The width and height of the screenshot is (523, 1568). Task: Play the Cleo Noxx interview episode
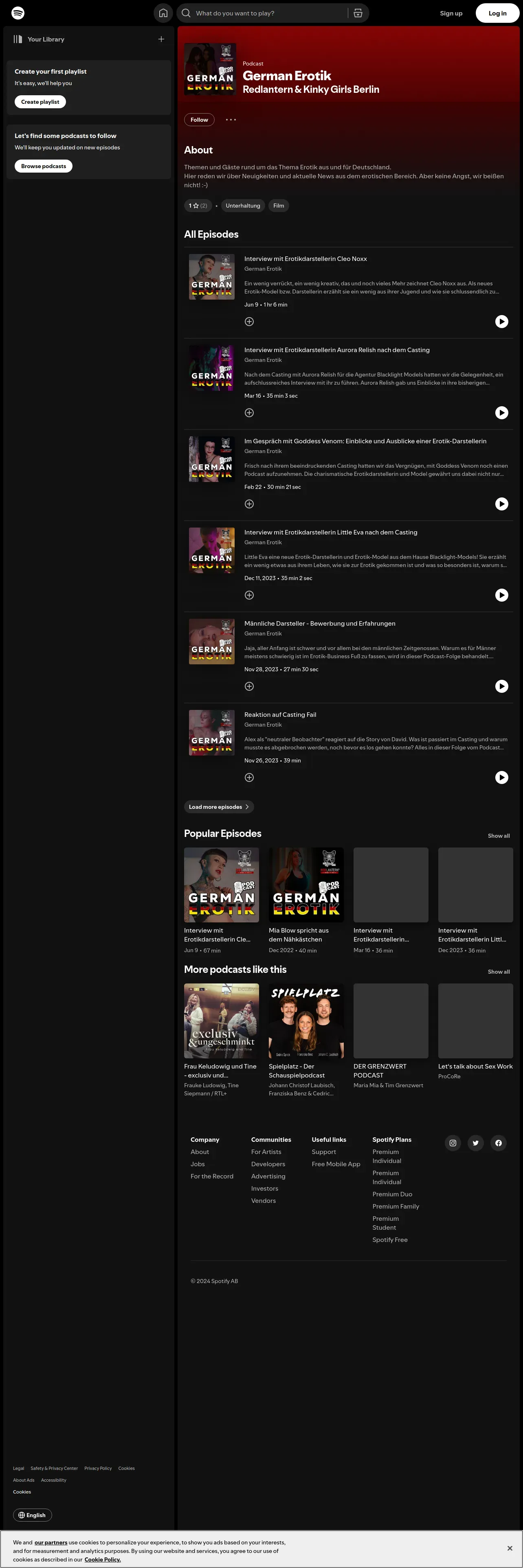tap(502, 322)
